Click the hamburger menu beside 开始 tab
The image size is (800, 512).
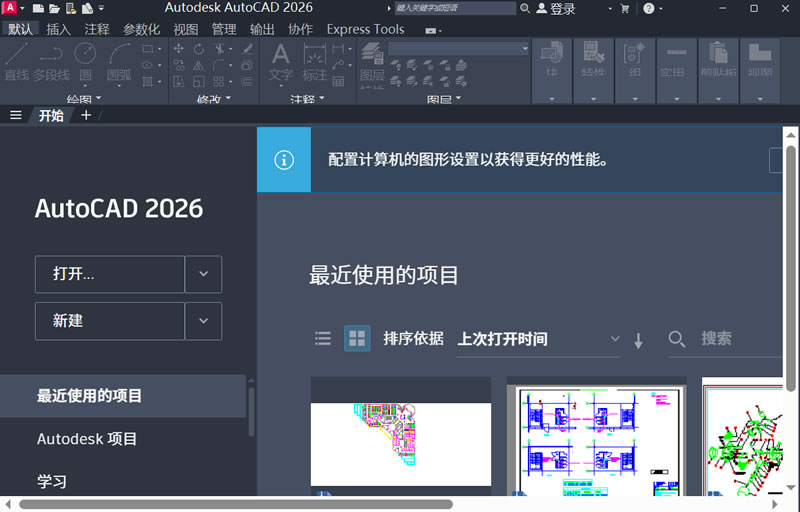click(x=15, y=115)
